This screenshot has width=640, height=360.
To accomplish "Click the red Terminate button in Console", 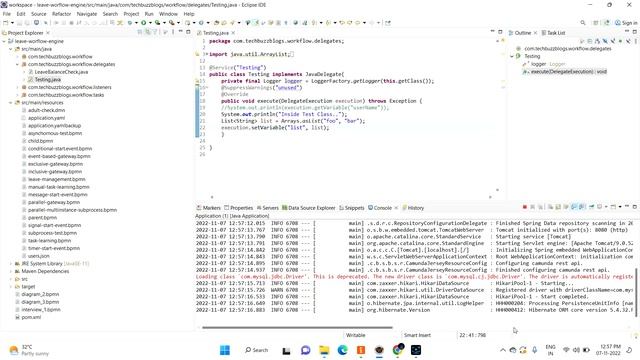I will click(525, 207).
